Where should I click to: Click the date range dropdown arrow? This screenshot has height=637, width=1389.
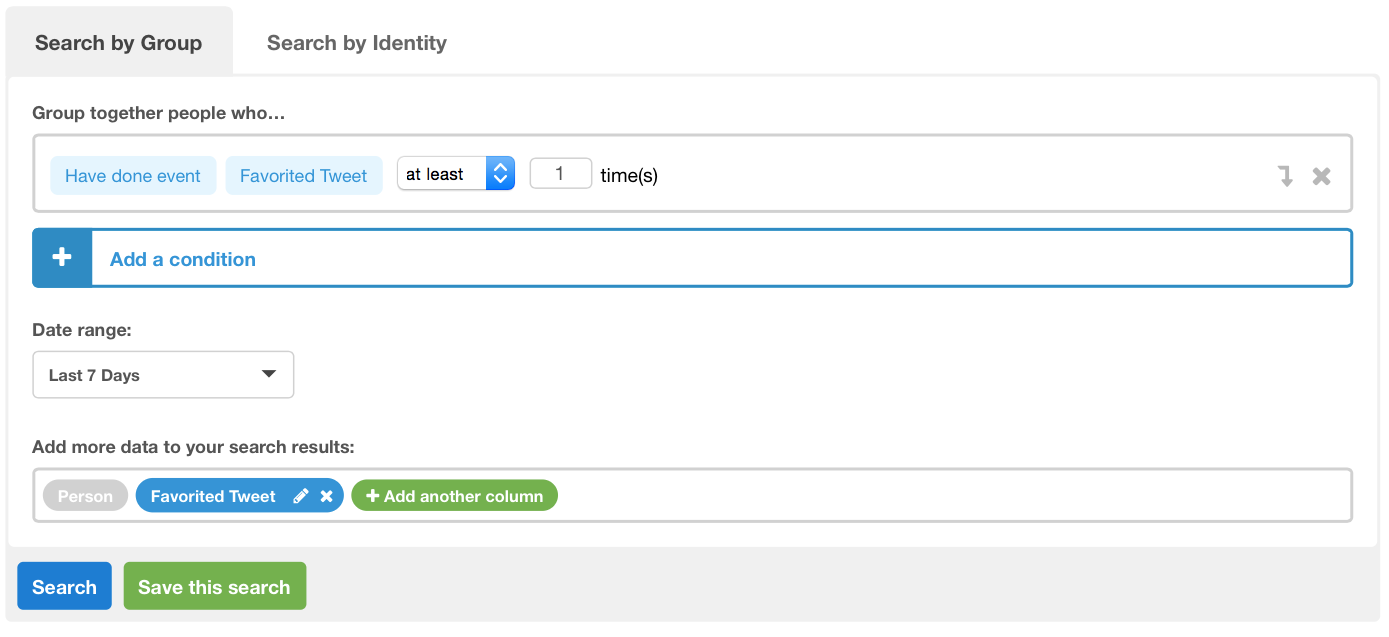tap(268, 374)
